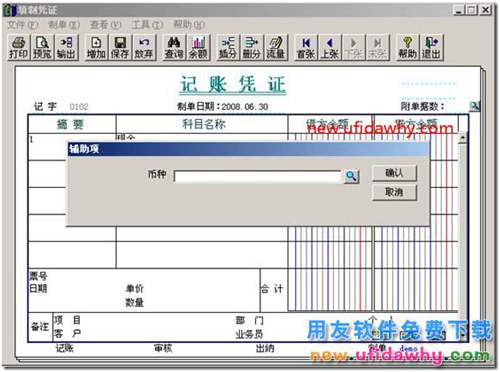Click the magnifier icon beside 附单据数
The height and width of the screenshot is (372, 500).
(x=475, y=106)
